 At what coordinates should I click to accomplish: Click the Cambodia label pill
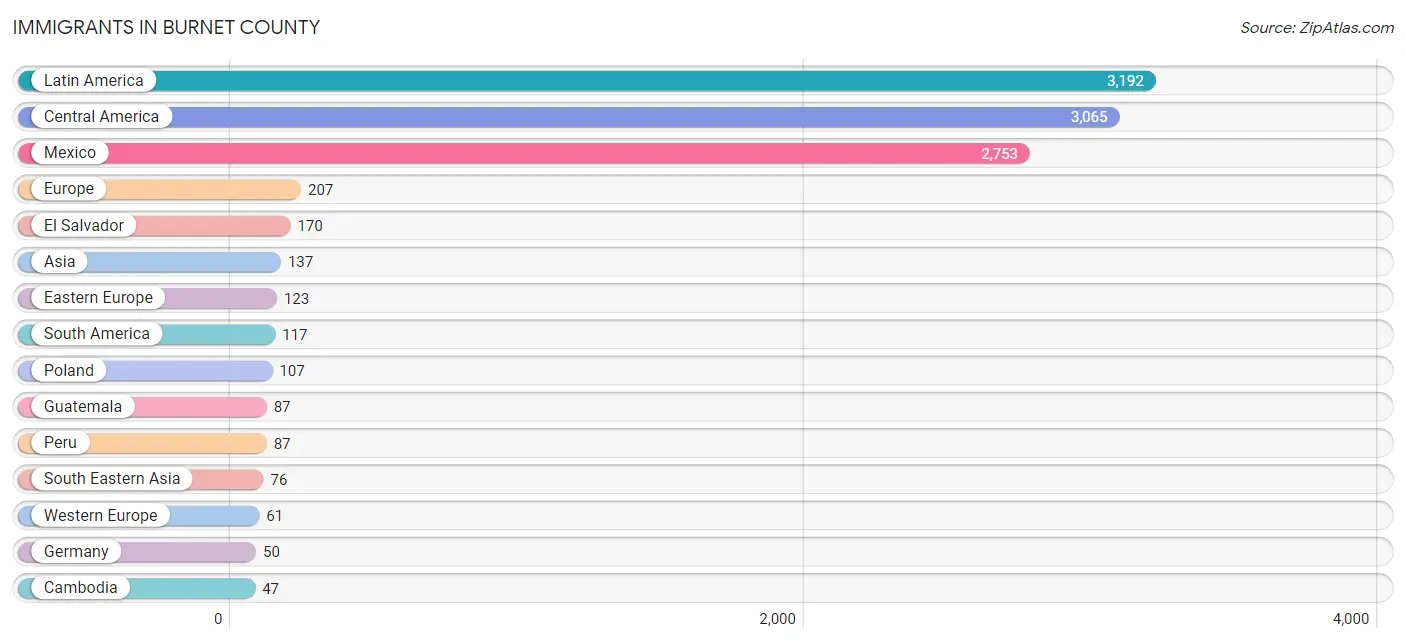(80, 588)
